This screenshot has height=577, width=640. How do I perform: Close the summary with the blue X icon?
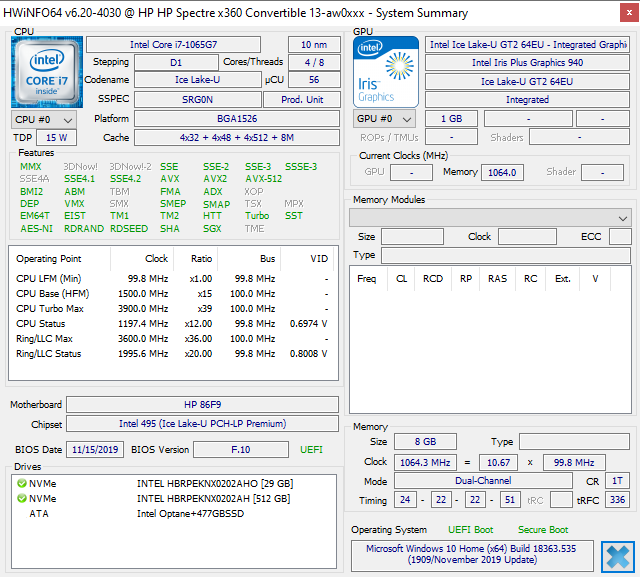pyautogui.click(x=617, y=556)
